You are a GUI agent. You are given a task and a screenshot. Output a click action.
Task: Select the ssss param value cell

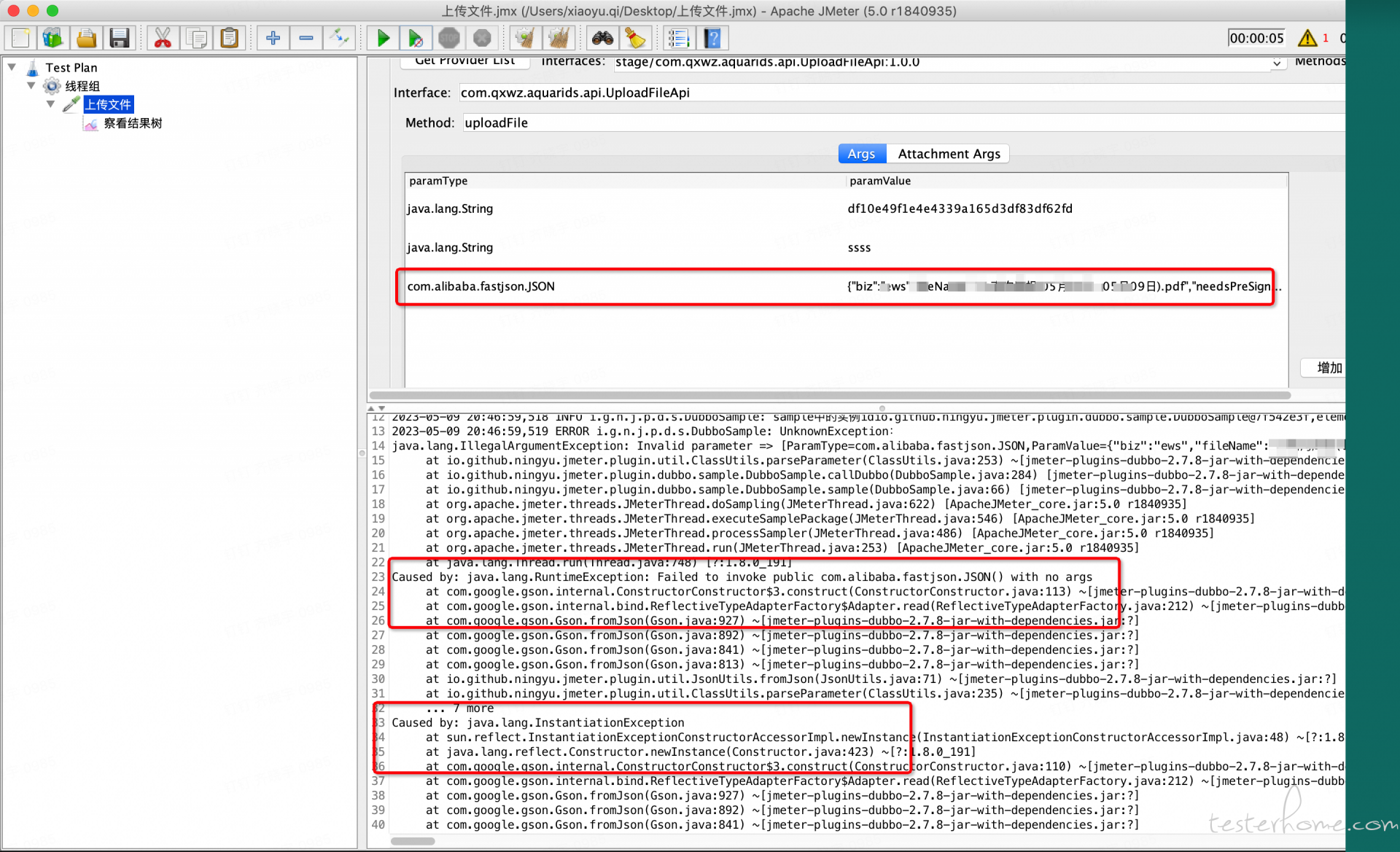1067,248
